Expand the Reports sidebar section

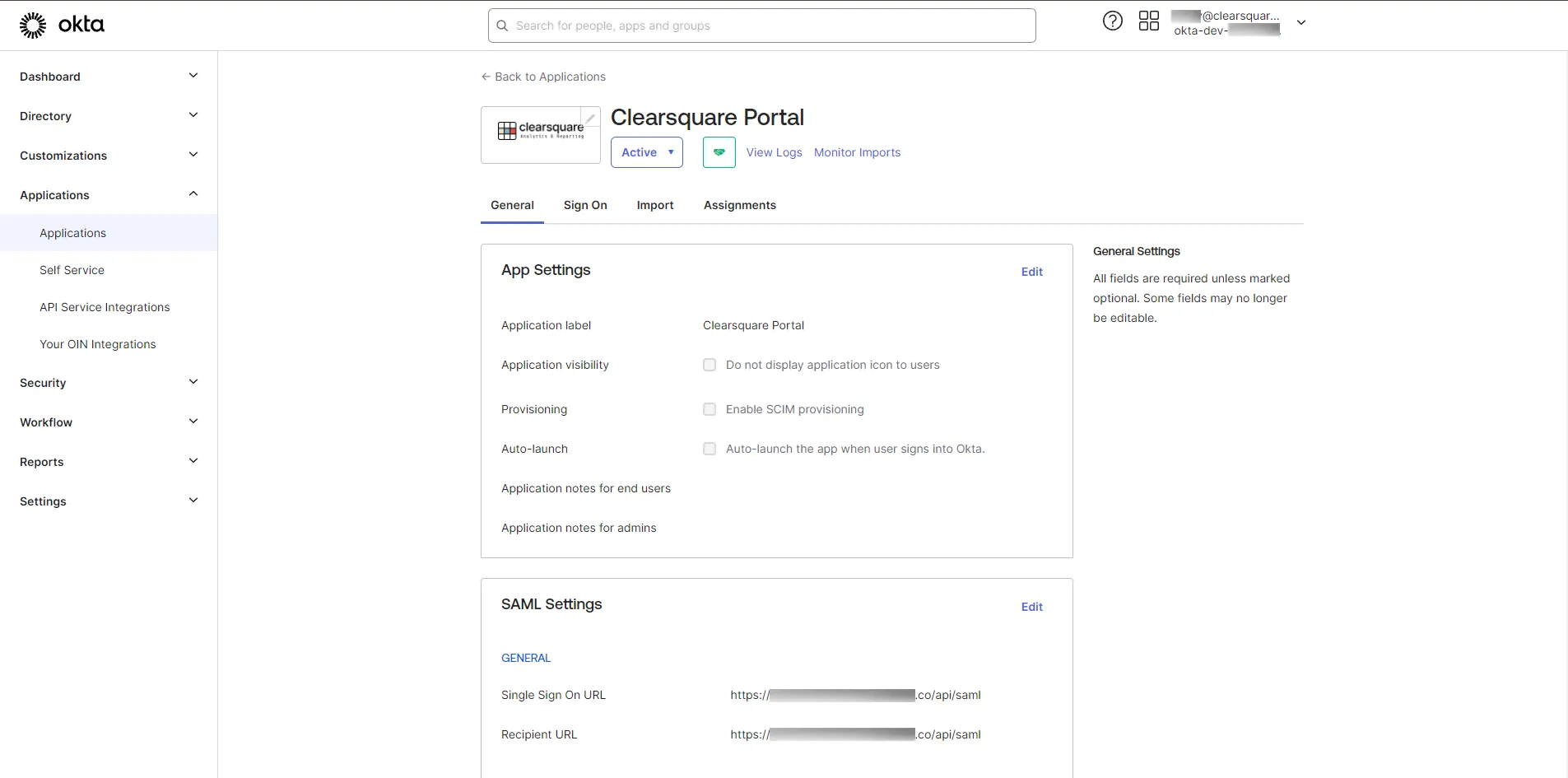pos(109,462)
